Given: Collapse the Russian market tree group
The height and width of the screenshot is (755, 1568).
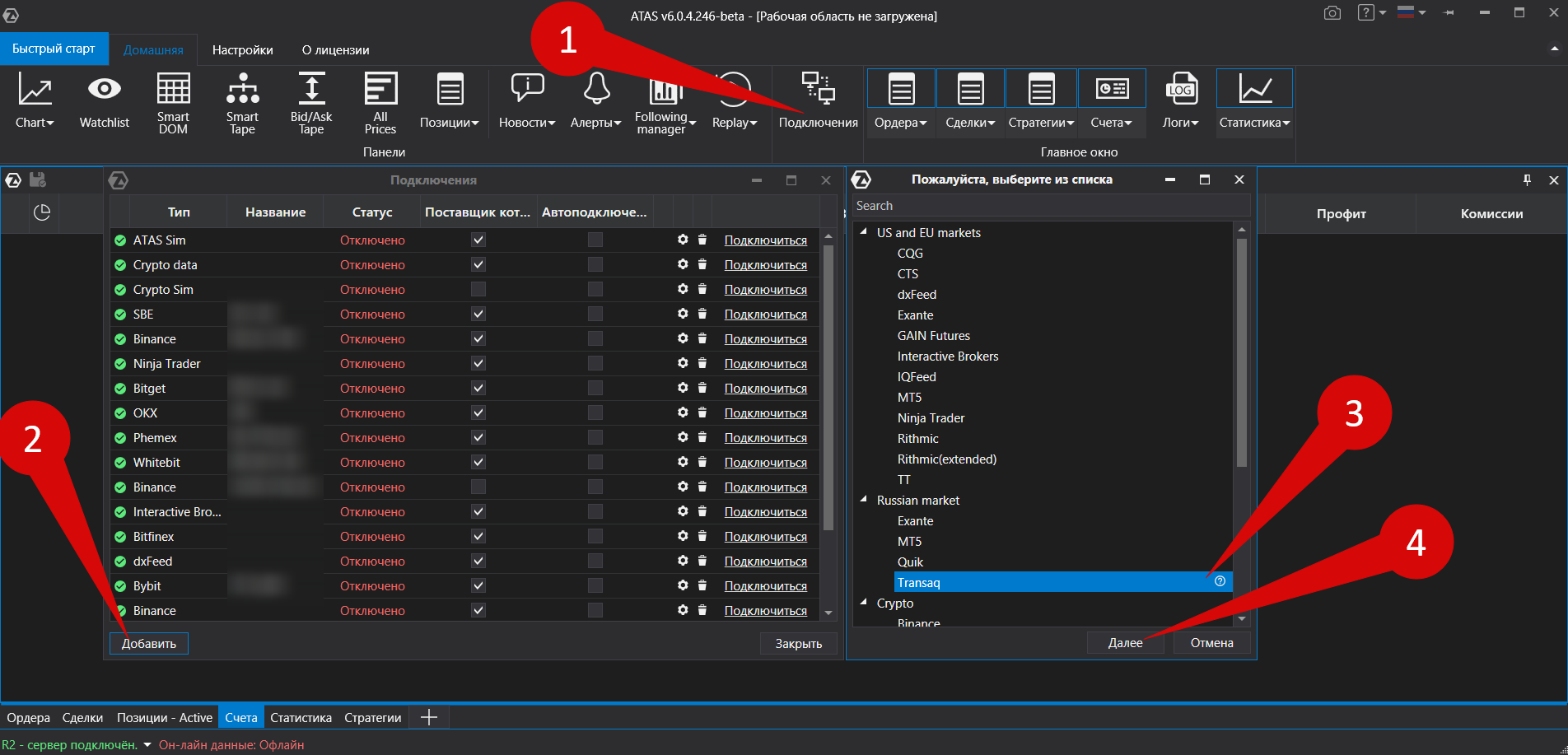Looking at the screenshot, I should pos(864,500).
